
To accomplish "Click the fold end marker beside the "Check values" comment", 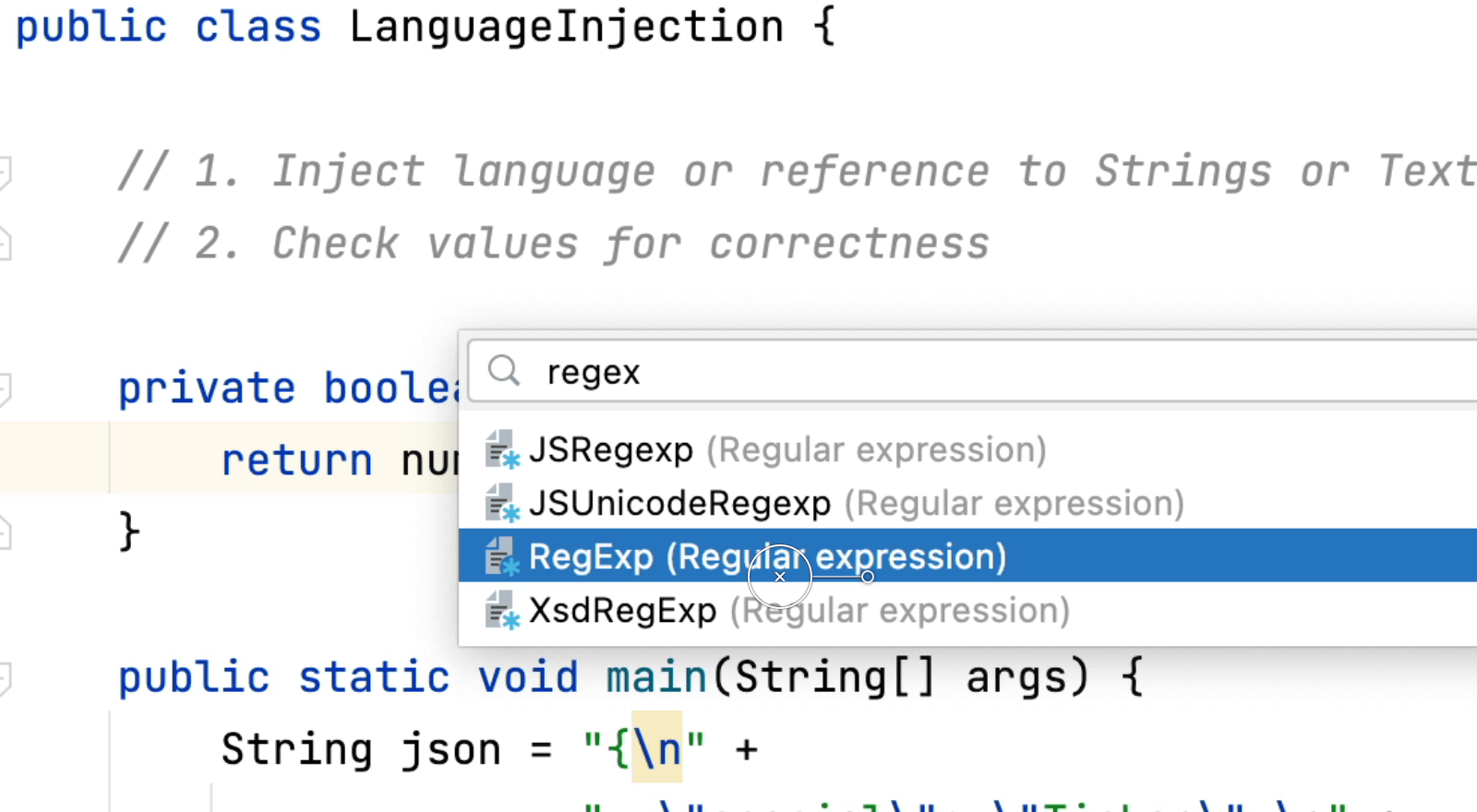I will coord(4,245).
